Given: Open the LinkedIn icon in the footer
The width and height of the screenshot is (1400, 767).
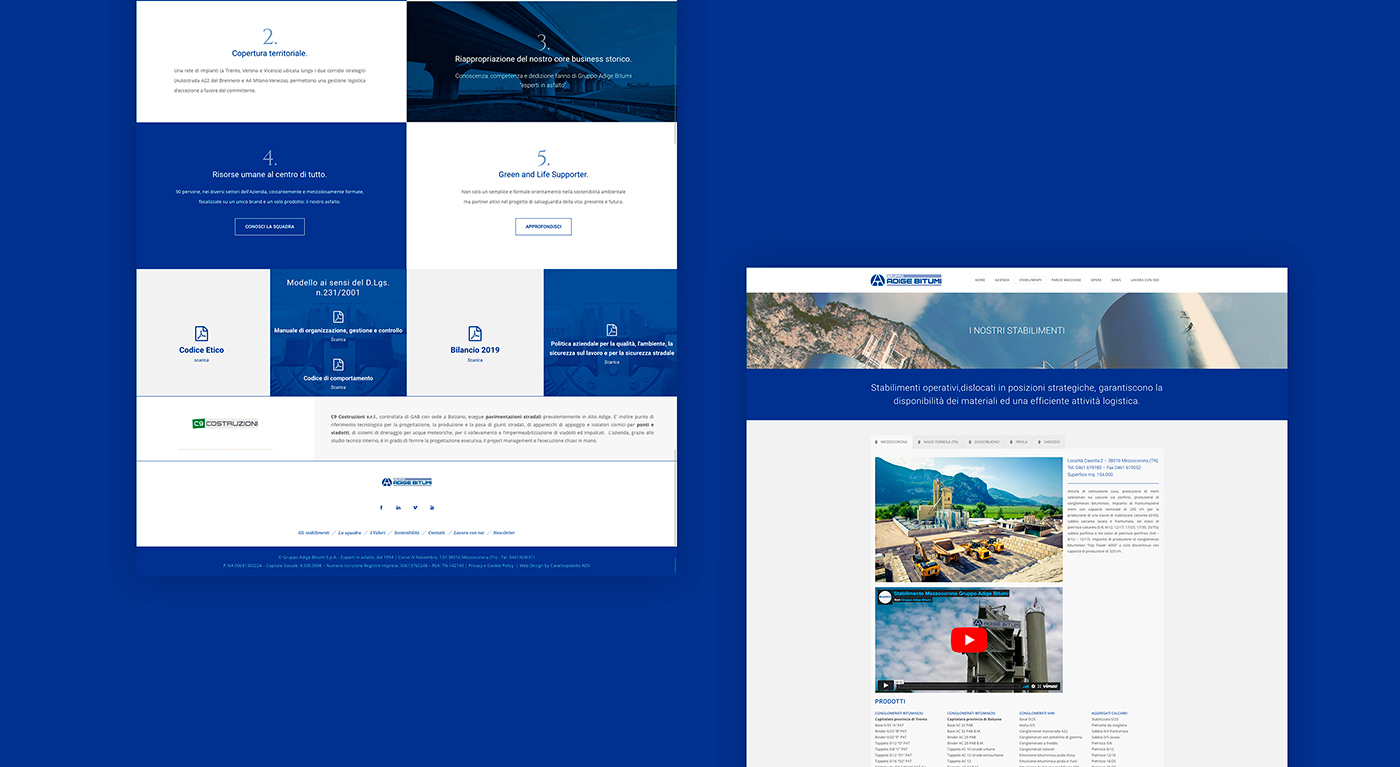Looking at the screenshot, I should coord(398,507).
